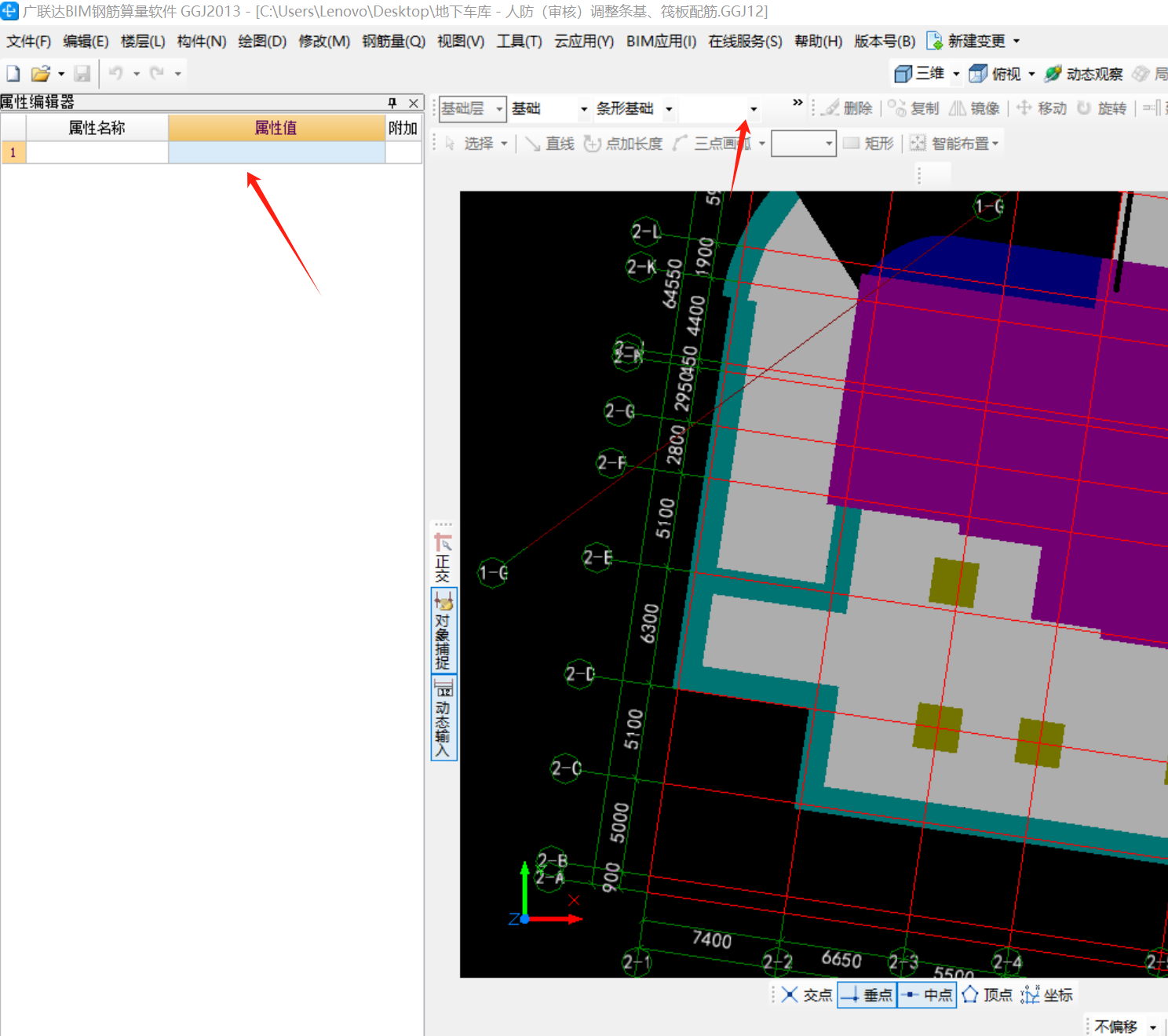The image size is (1168, 1036).
Task: Open the 俯视 view direction dropdown
Action: (x=1031, y=74)
